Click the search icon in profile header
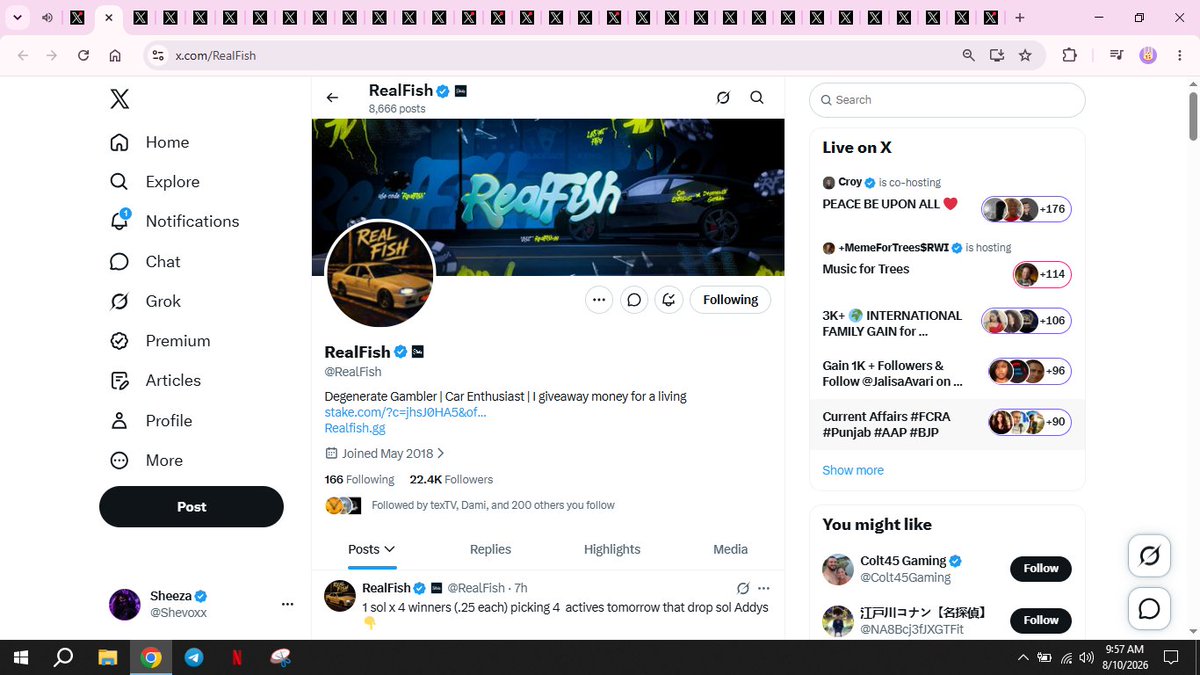Viewport: 1200px width, 675px height. (757, 97)
